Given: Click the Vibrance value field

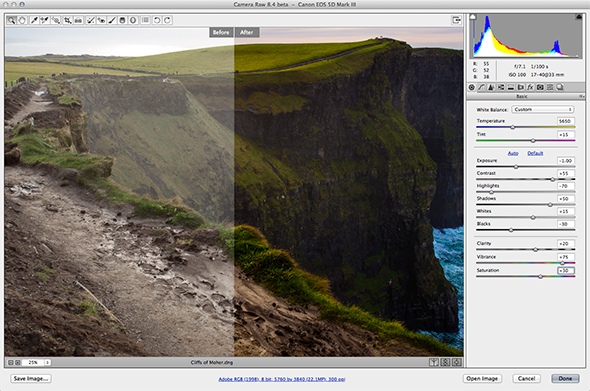Looking at the screenshot, I should tap(565, 257).
